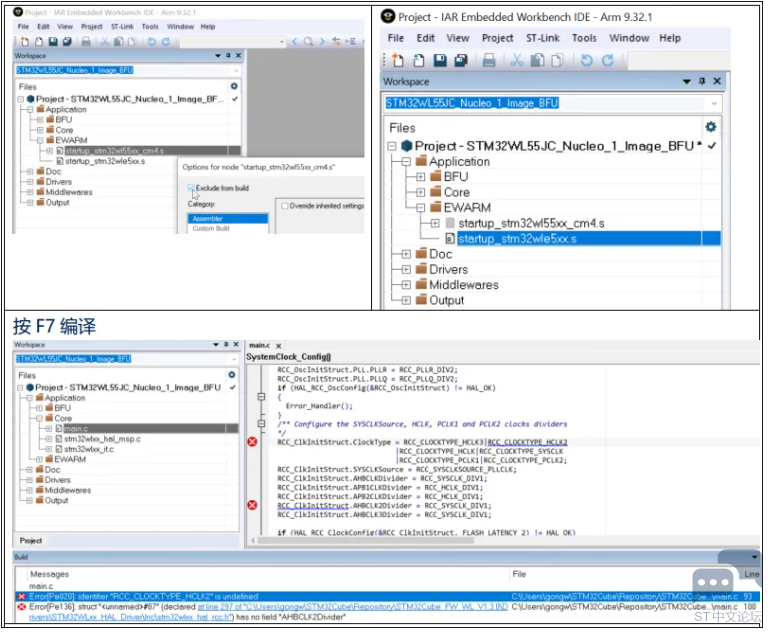Click Undo icon in top-left window toolbar
The image size is (771, 632).
(x=152, y=42)
